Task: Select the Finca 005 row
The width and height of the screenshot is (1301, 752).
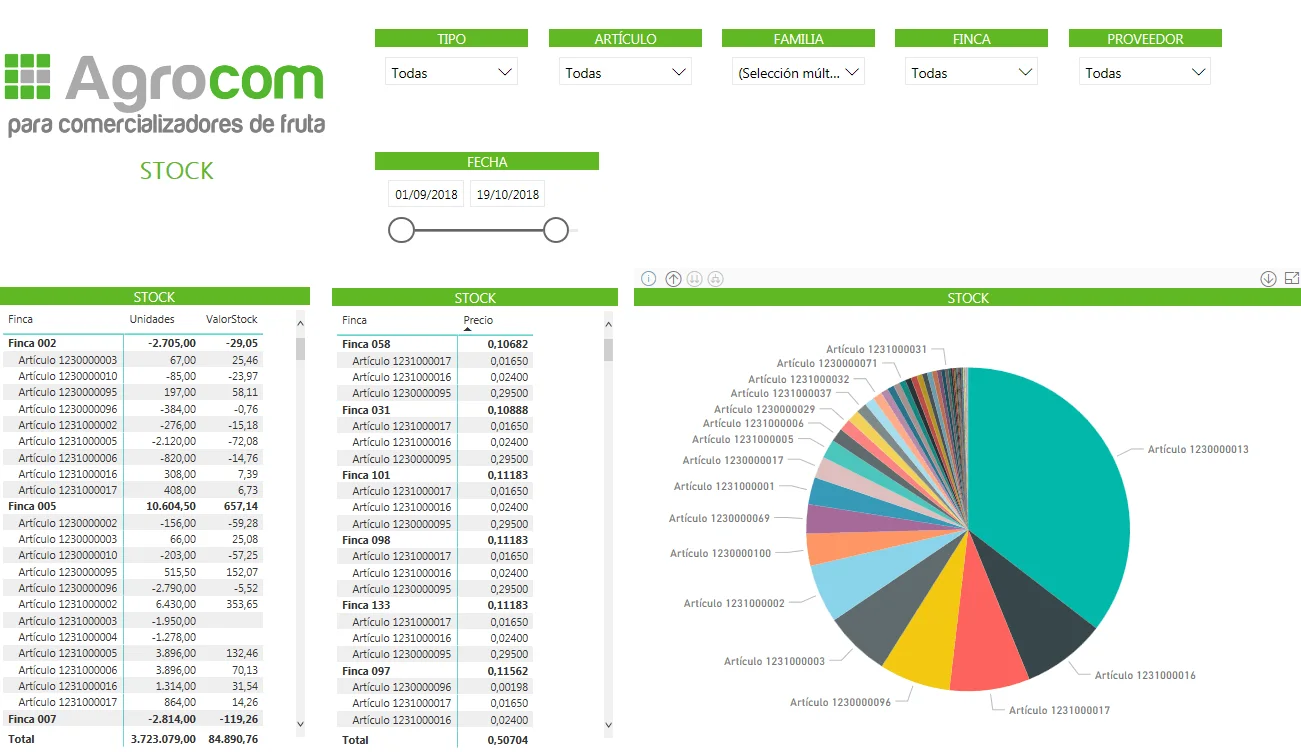Action: (x=133, y=506)
